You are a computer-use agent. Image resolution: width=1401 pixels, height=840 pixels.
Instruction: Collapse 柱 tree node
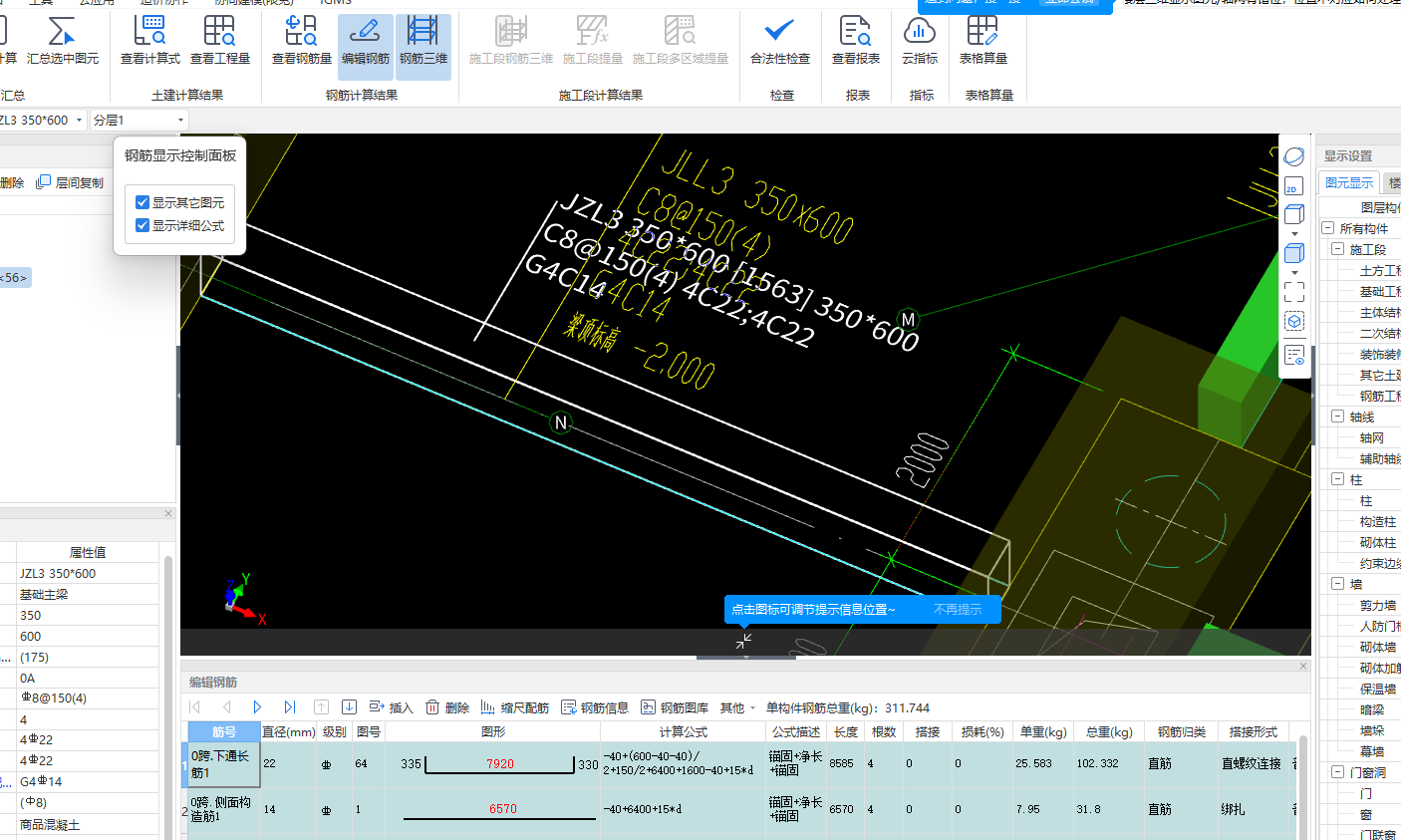[x=1338, y=479]
